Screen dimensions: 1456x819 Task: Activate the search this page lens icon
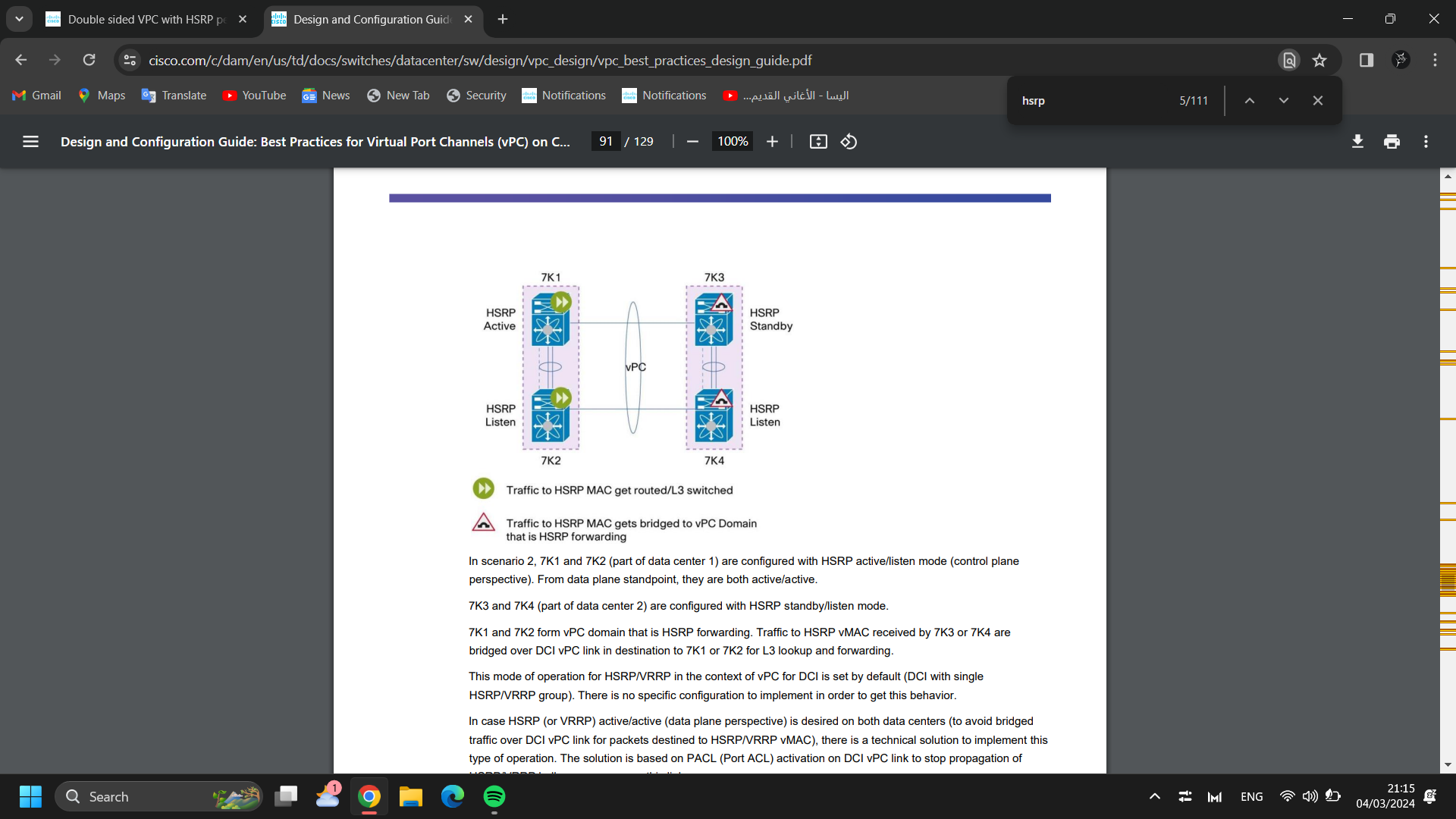tap(1289, 60)
